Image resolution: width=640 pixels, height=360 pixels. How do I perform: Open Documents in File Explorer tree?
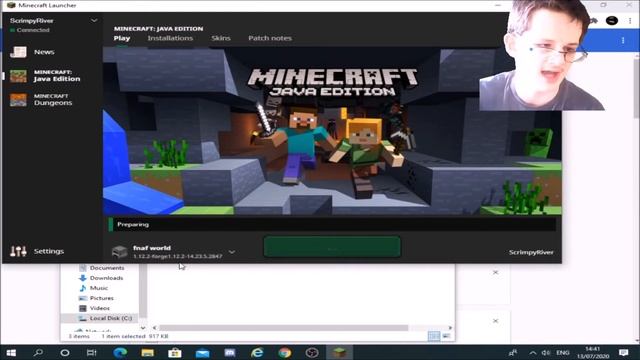tap(107, 268)
